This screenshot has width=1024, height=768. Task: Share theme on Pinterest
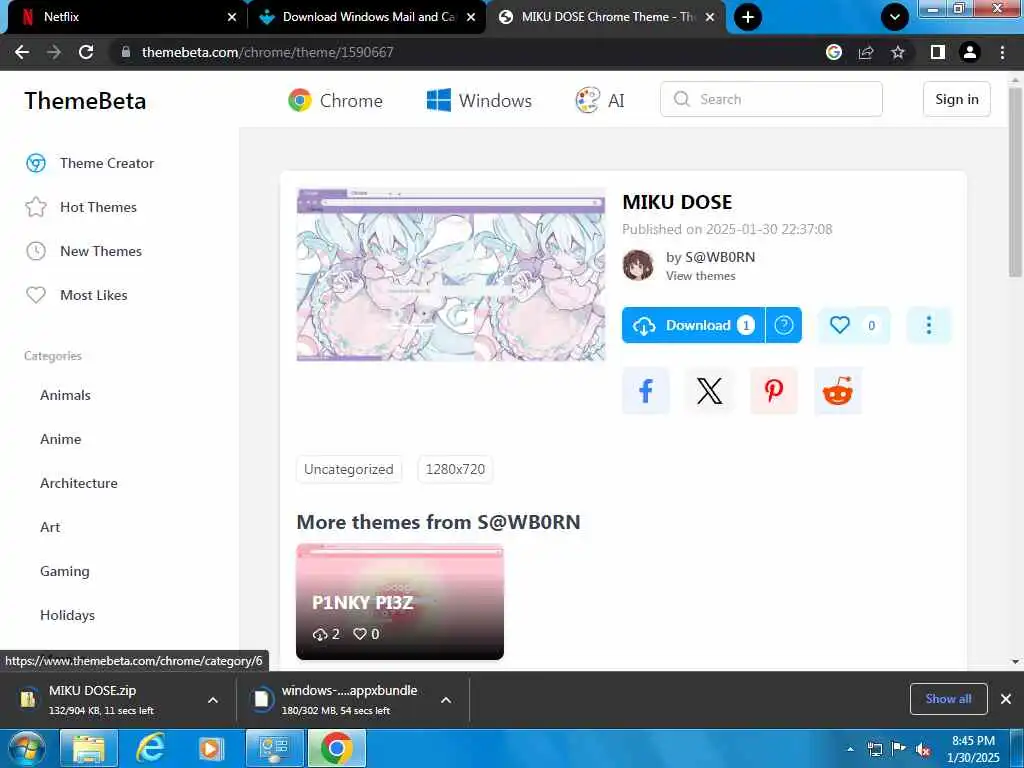pos(774,391)
